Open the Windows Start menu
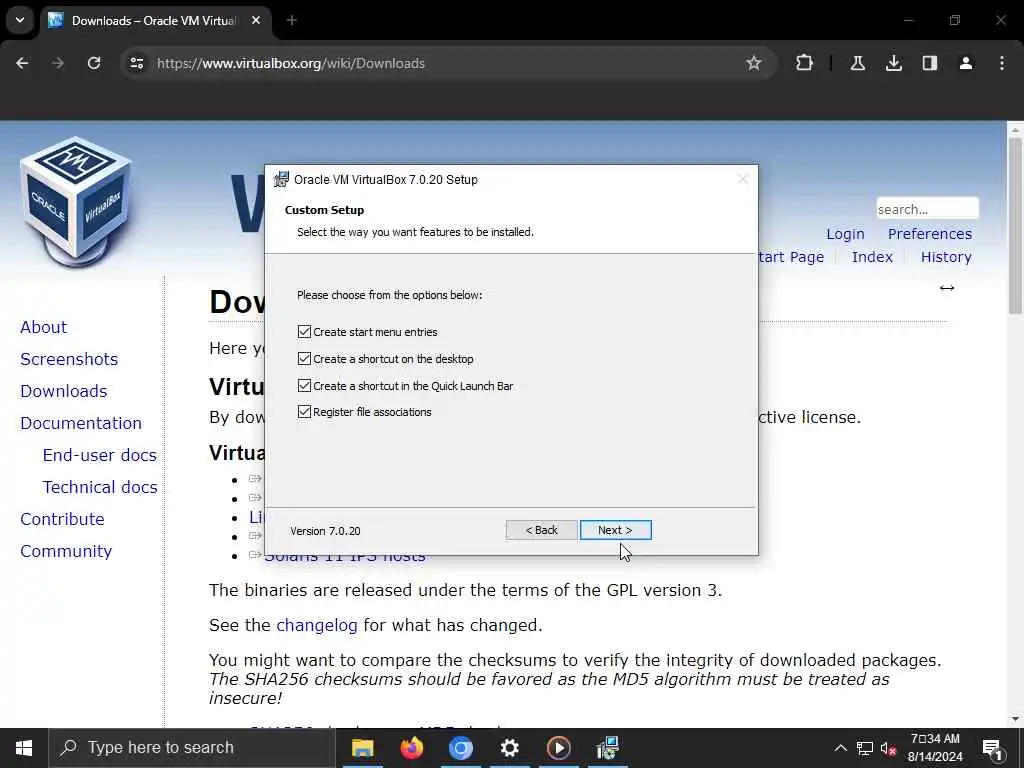 coord(24,748)
